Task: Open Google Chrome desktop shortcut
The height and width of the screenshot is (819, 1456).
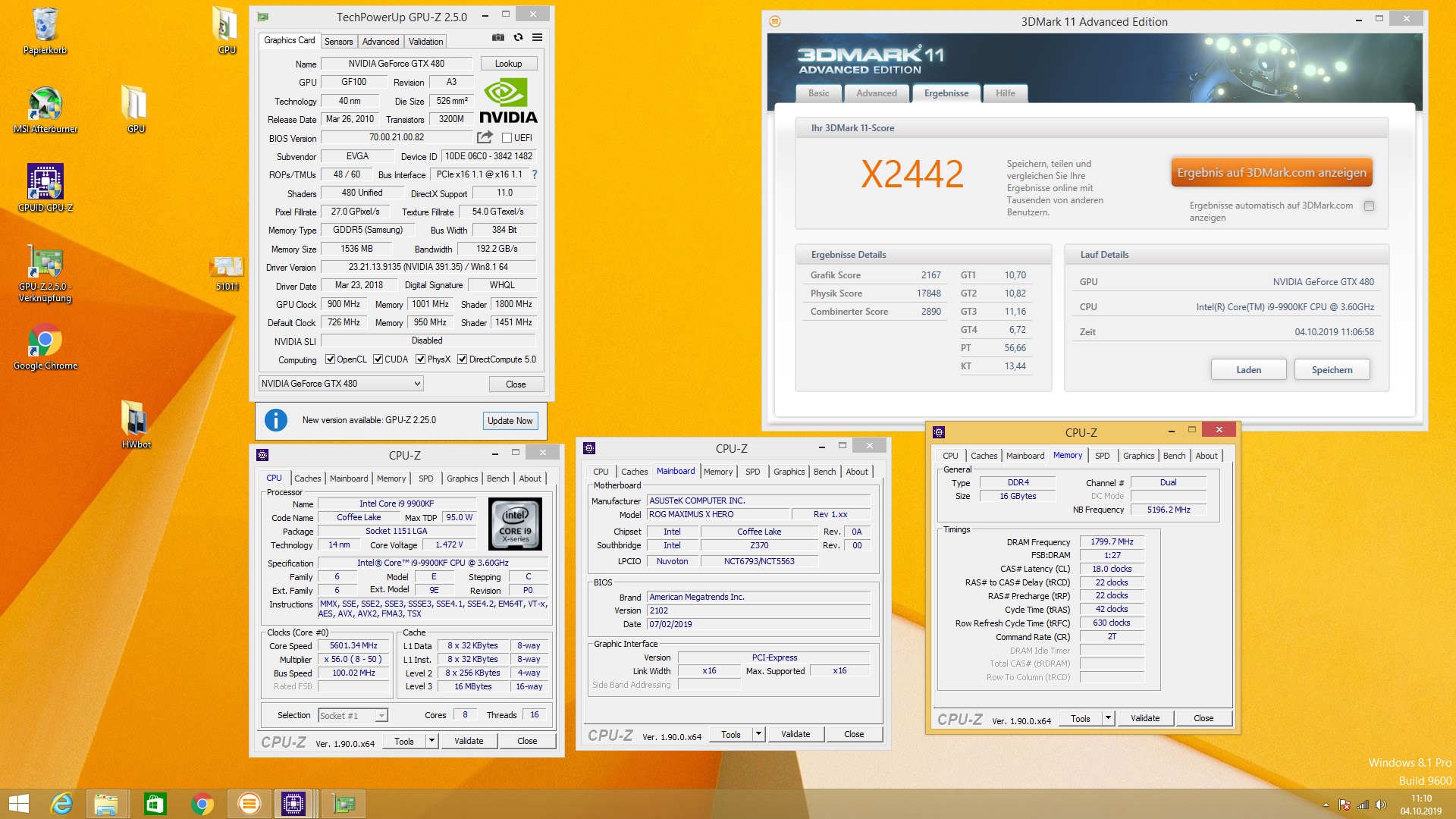Action: [45, 347]
